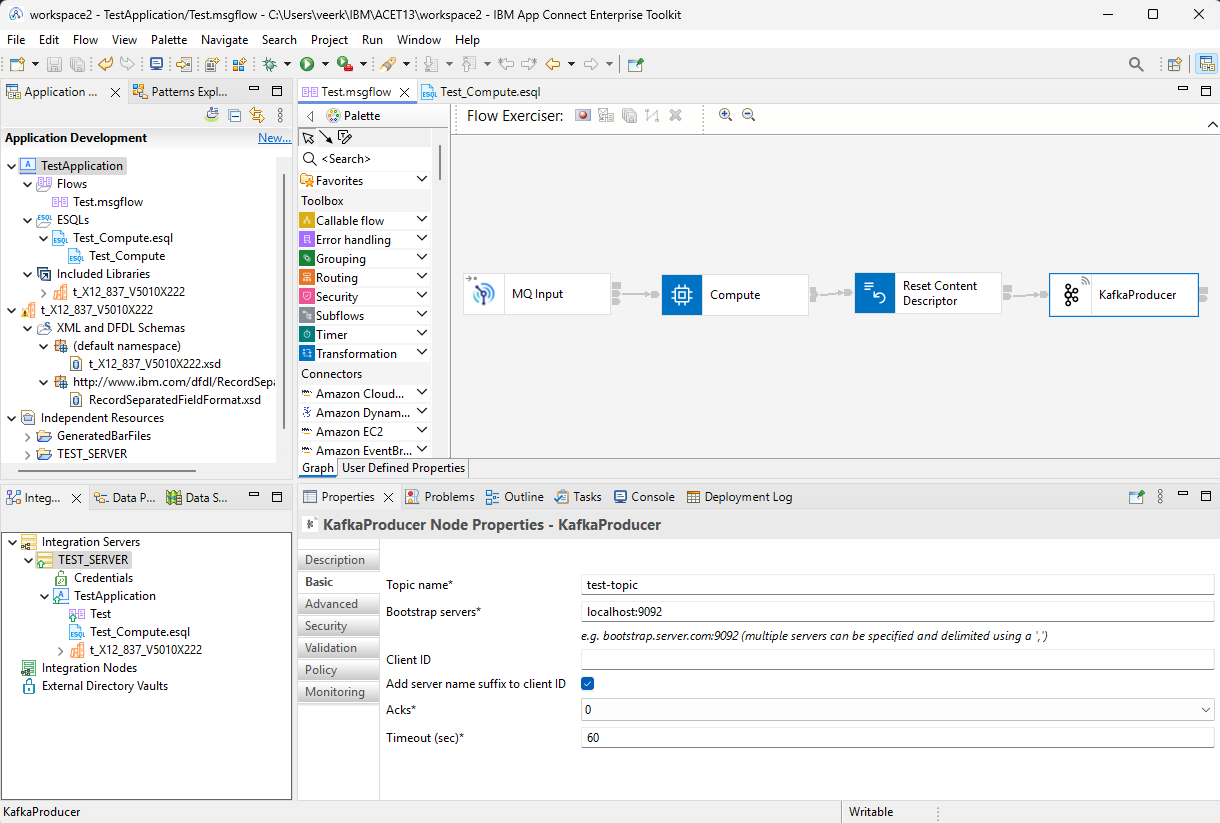Click the Run External Tools icon
This screenshot has height=823, width=1220.
tap(345, 64)
